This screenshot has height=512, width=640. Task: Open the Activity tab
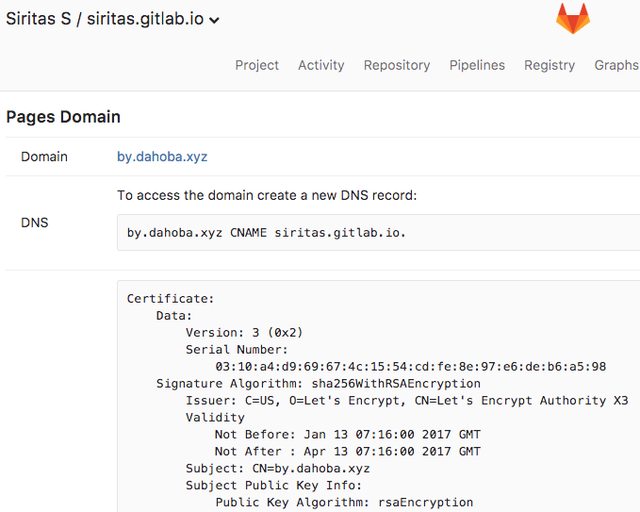pyautogui.click(x=321, y=65)
